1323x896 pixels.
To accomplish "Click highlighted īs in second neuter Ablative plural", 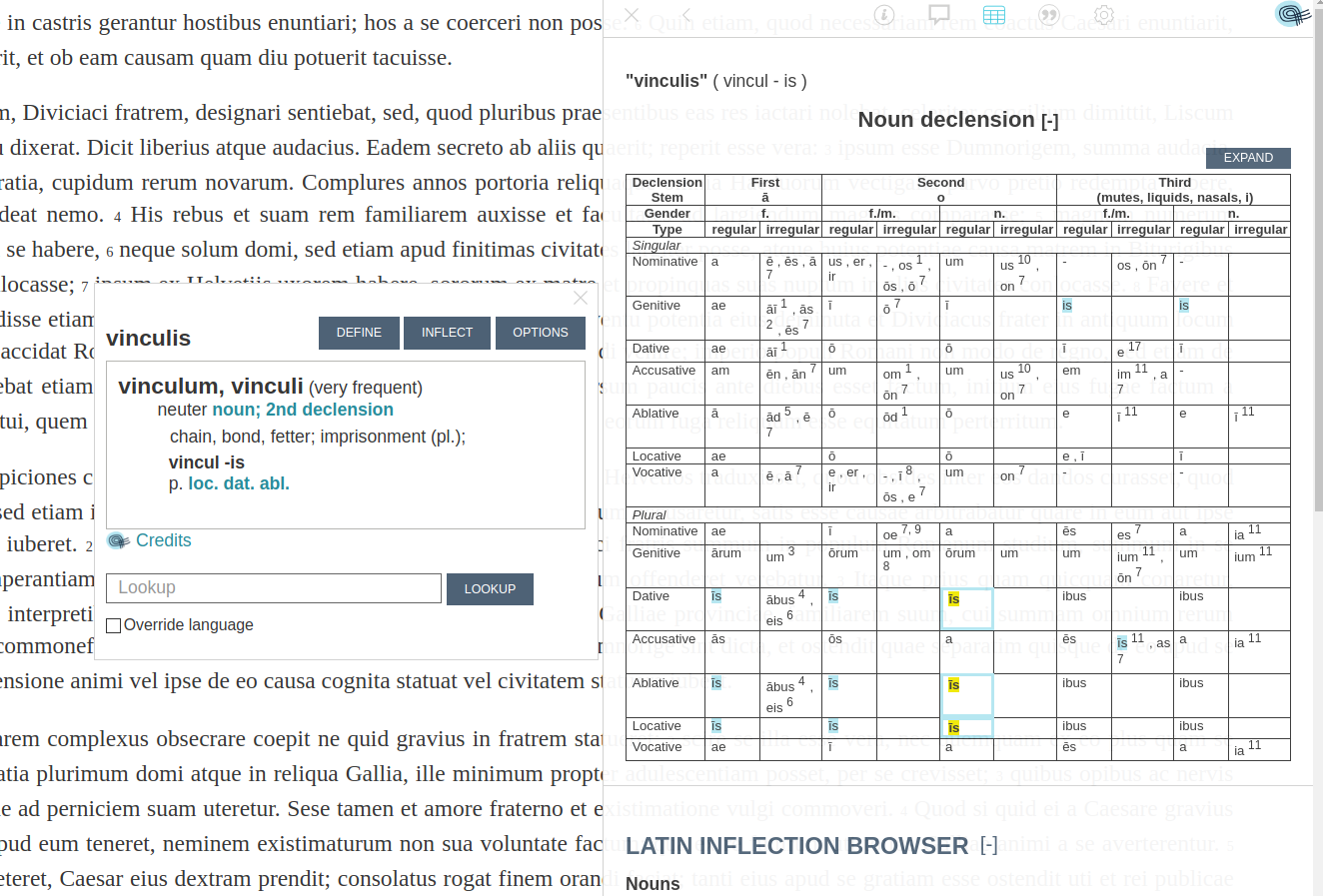I will coord(953,685).
